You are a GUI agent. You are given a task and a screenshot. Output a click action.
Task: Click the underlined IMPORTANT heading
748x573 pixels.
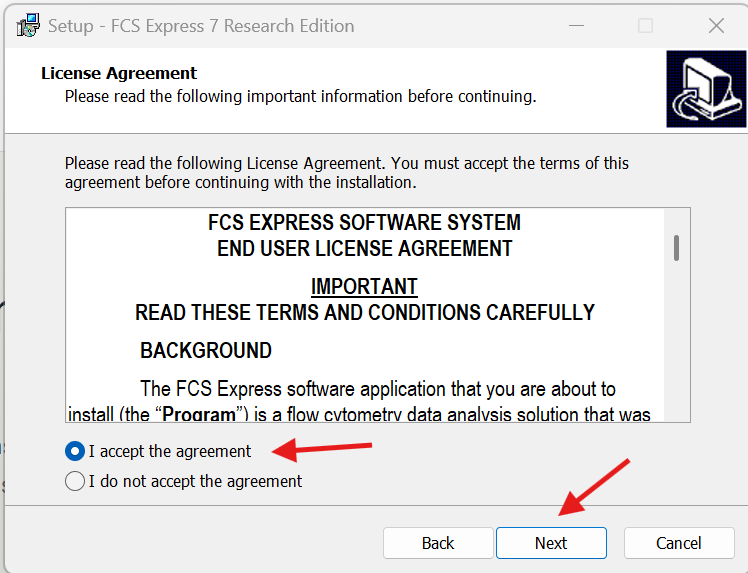[364, 287]
